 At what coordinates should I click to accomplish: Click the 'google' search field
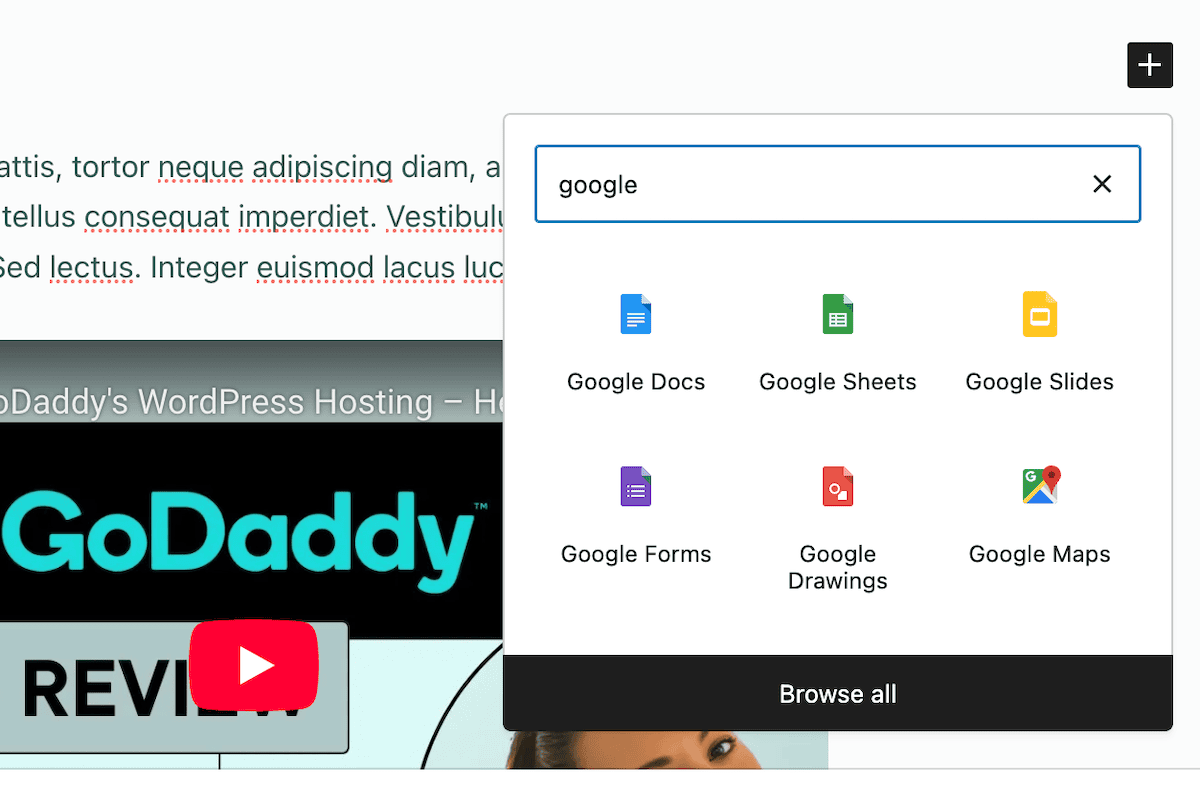coord(838,184)
